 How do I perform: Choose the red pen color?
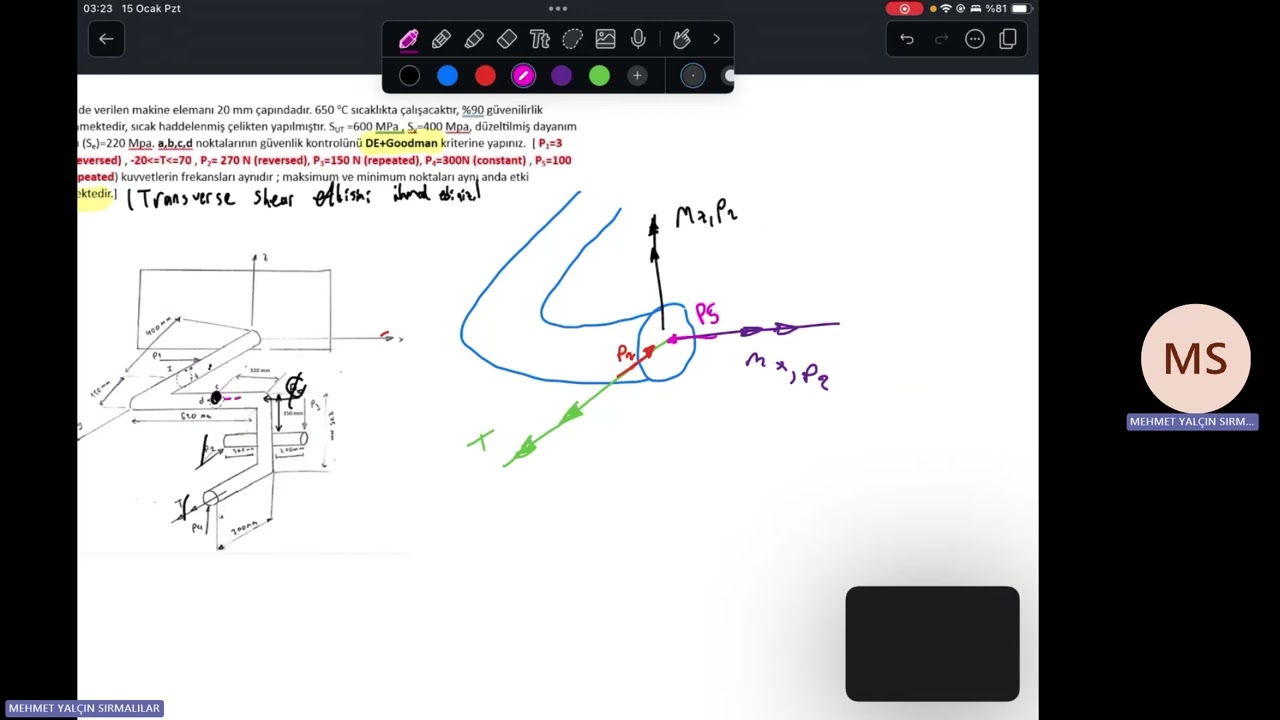click(485, 76)
